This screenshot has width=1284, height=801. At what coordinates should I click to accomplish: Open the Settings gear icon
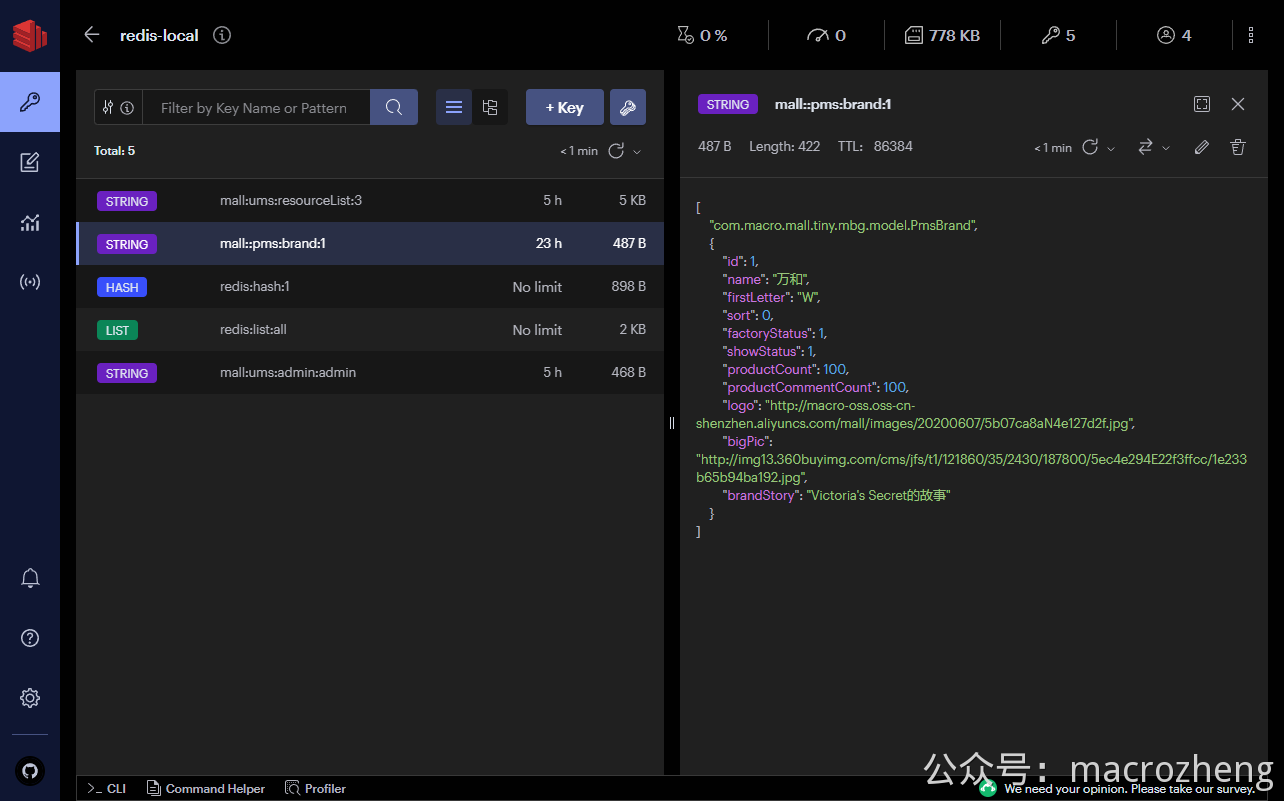coord(30,698)
